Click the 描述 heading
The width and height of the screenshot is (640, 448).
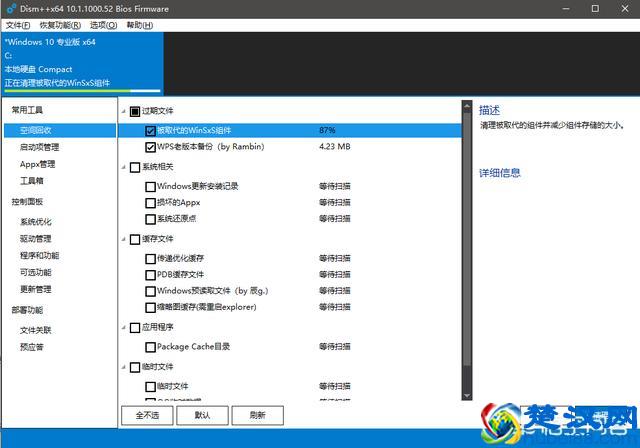[x=489, y=110]
